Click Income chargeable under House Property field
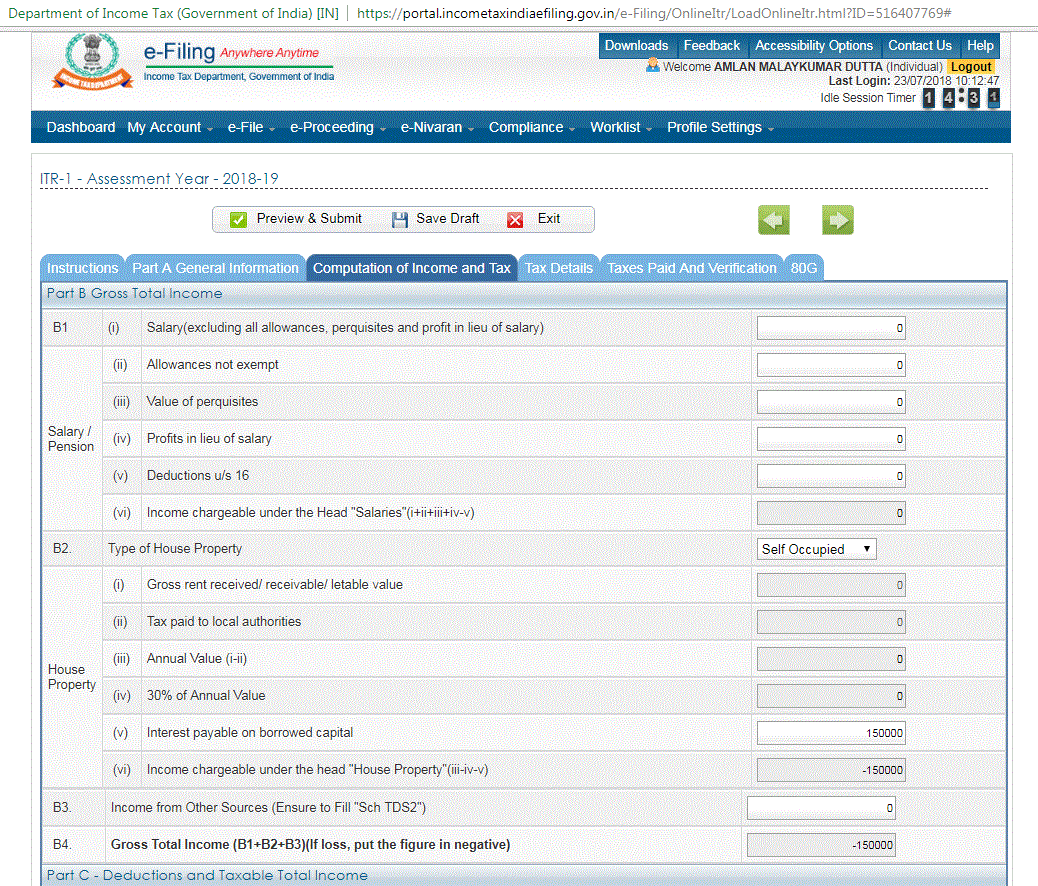1038x886 pixels. tap(831, 770)
